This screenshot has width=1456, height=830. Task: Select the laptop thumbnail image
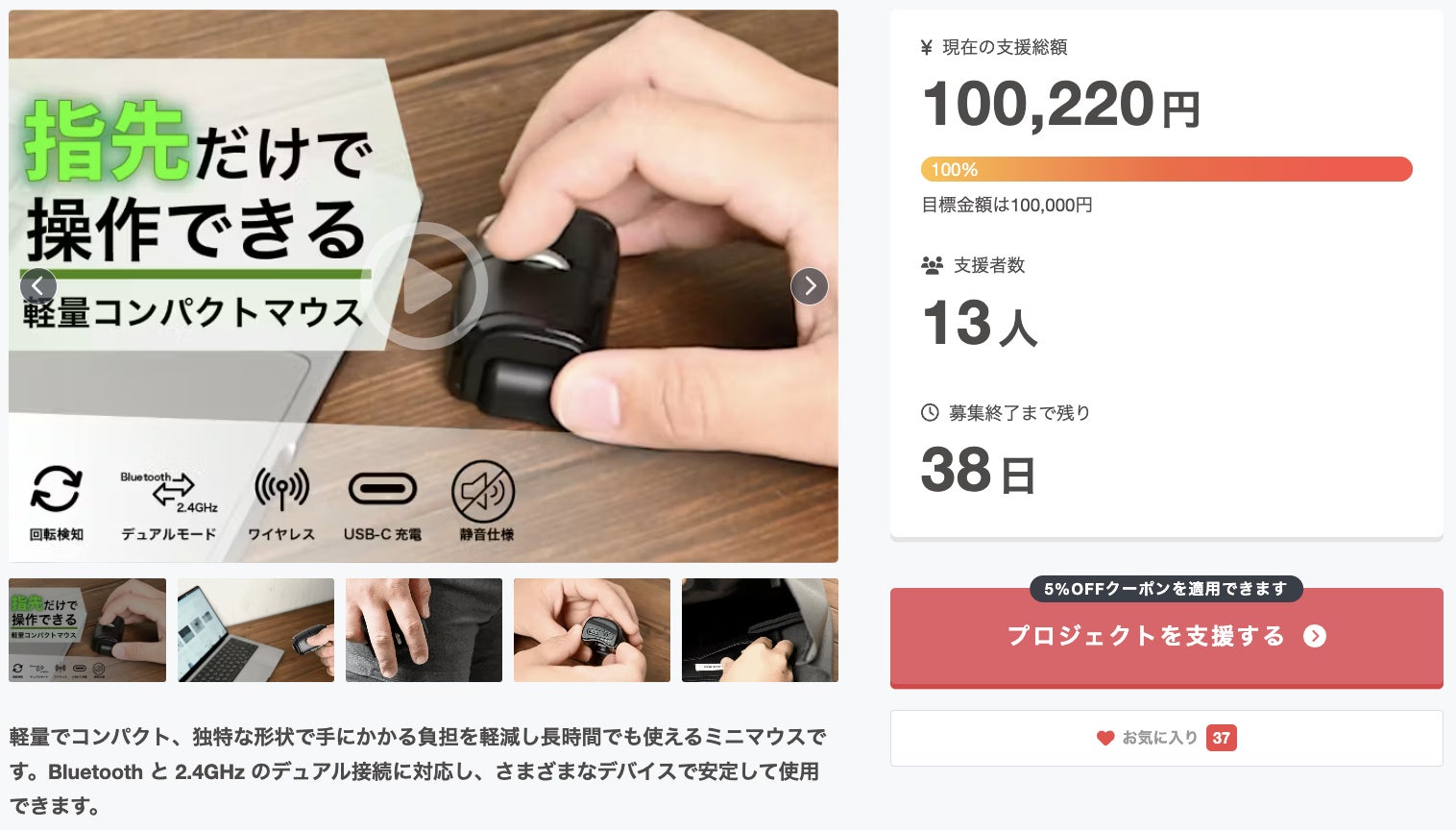255,630
